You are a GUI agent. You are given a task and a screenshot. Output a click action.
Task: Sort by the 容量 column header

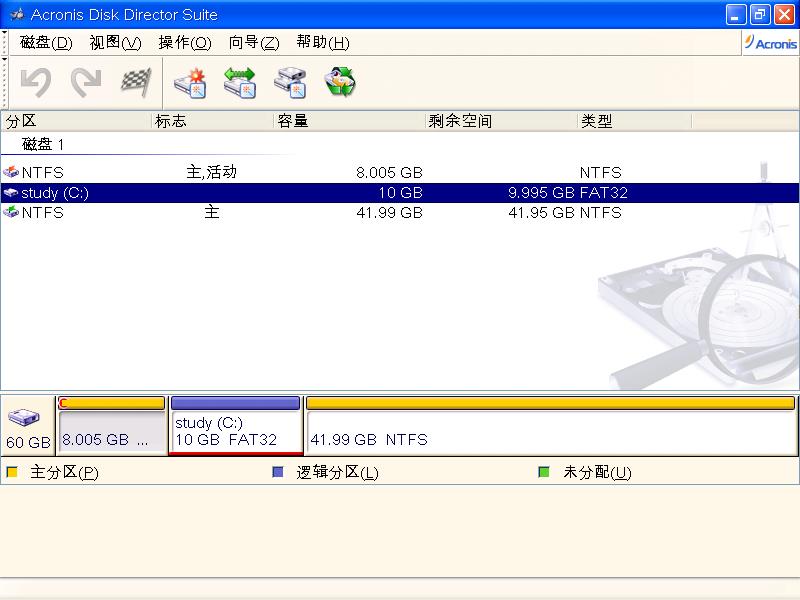pos(349,121)
